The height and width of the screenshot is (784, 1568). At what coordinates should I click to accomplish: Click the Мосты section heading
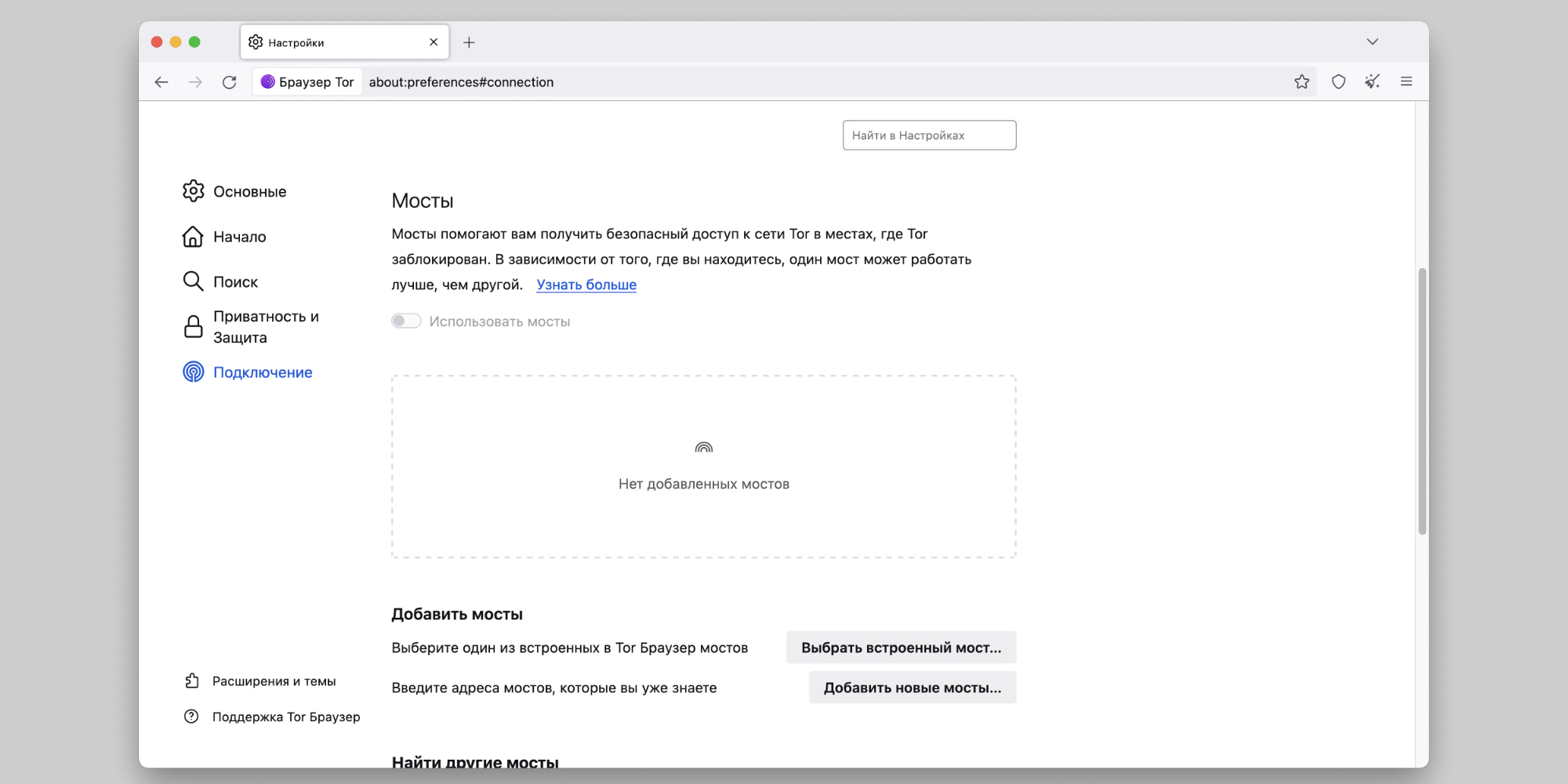click(423, 201)
